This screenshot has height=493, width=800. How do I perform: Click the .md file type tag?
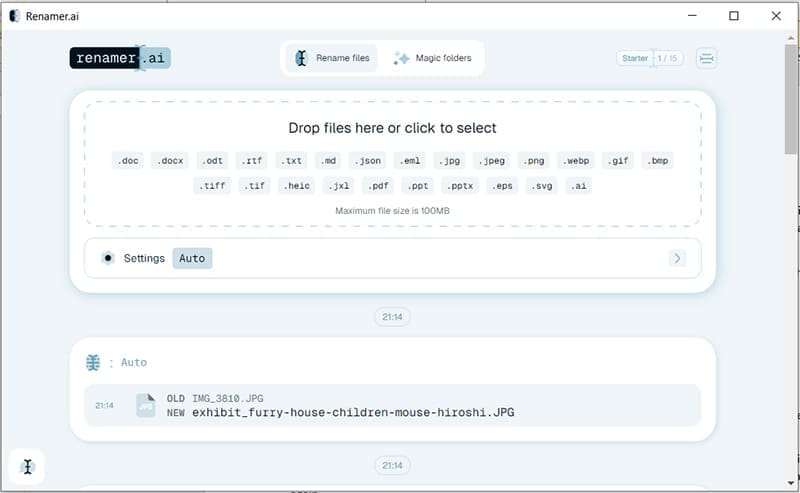point(328,161)
